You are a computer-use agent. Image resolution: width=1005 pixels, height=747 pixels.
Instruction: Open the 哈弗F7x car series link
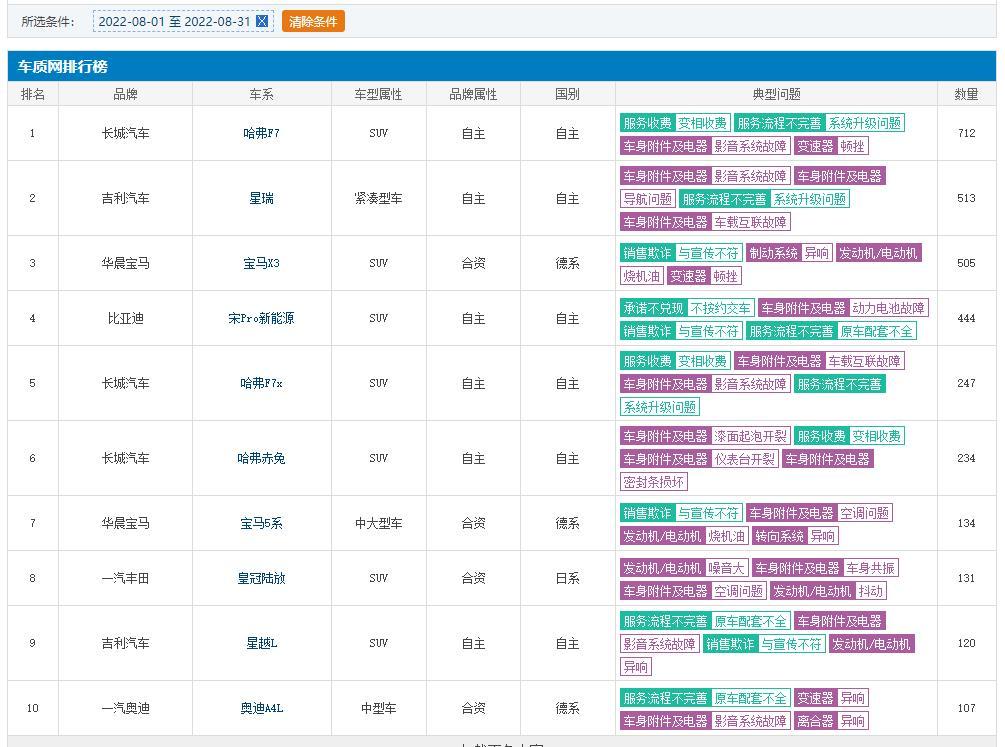pyautogui.click(x=262, y=383)
